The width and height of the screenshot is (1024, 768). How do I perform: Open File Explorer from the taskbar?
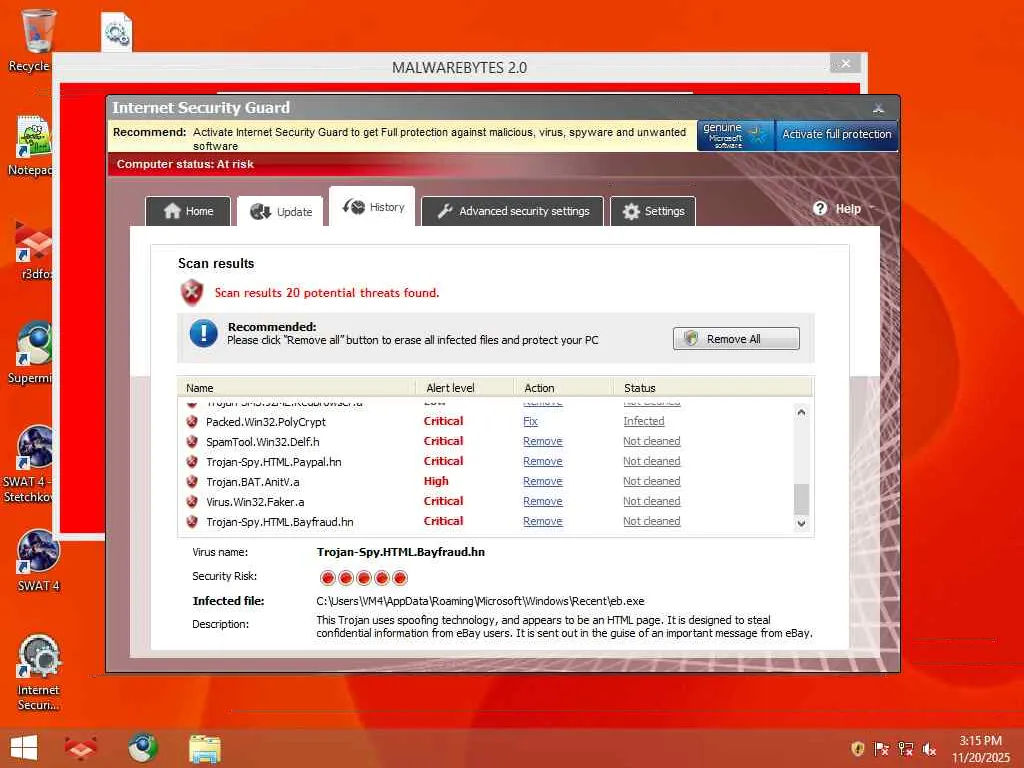tap(204, 748)
